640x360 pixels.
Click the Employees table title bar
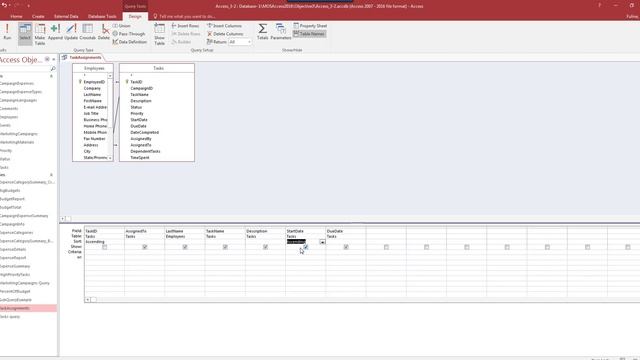[x=93, y=68]
